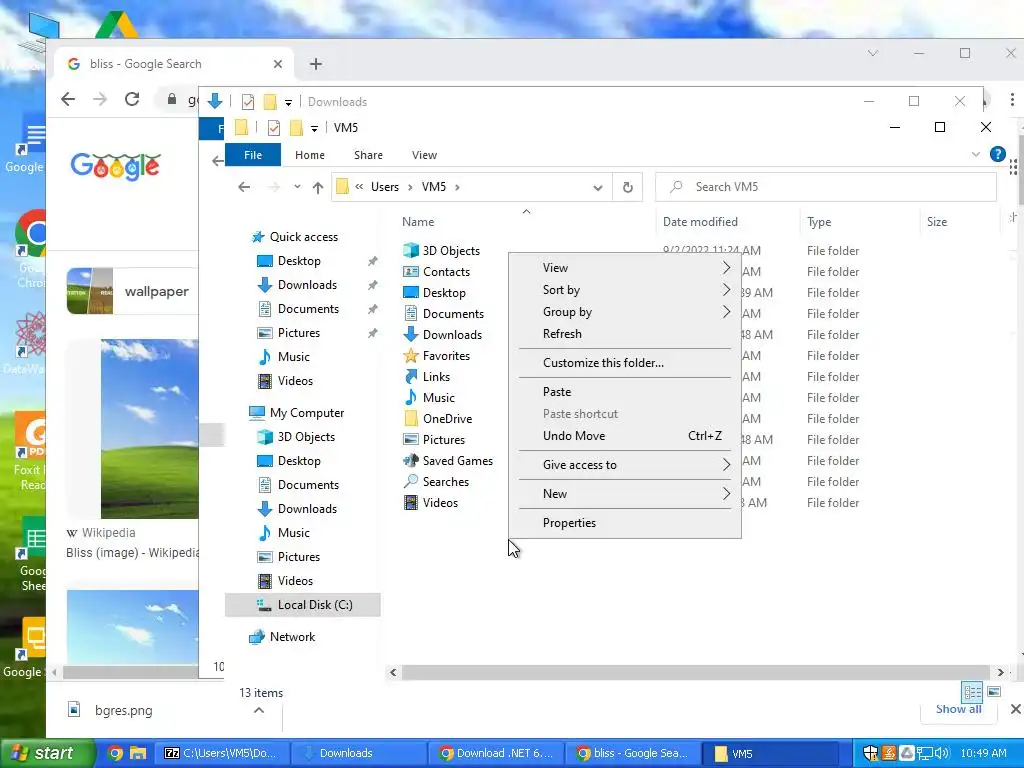Viewport: 1024px width, 768px height.
Task: Click the volume icon in system tray
Action: click(x=942, y=753)
